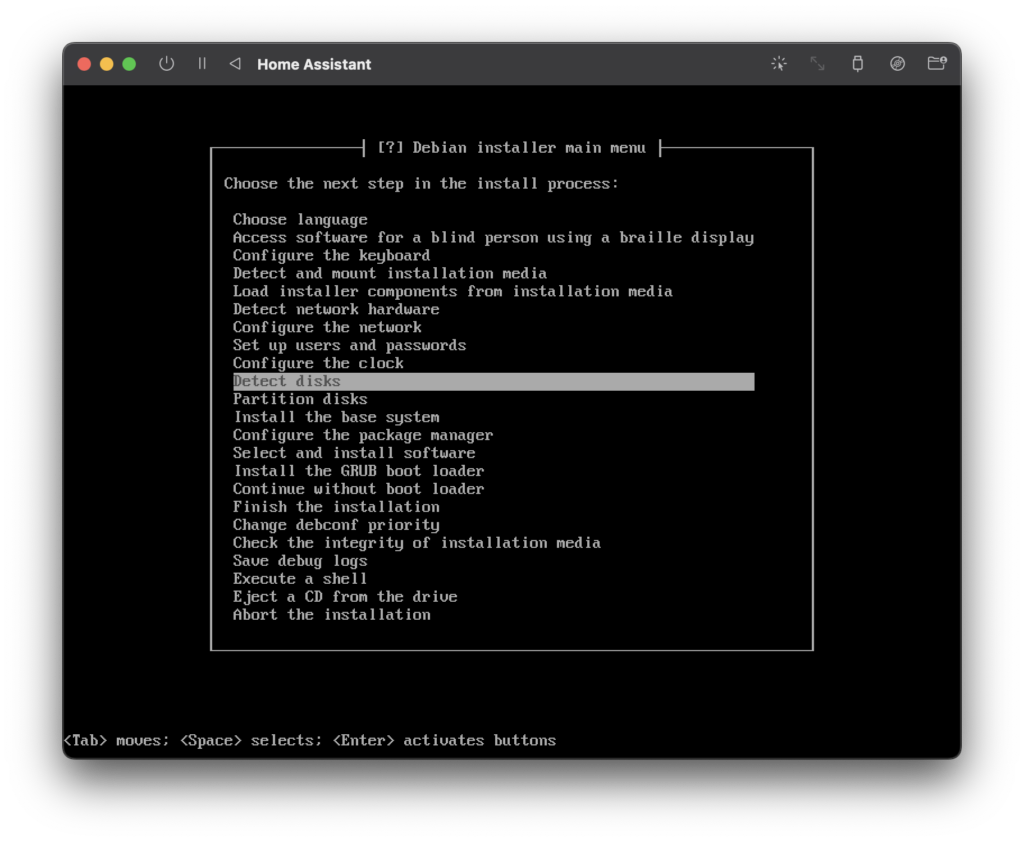1024x842 pixels.
Task: Pick "Continue without boot loader"
Action: pos(494,489)
